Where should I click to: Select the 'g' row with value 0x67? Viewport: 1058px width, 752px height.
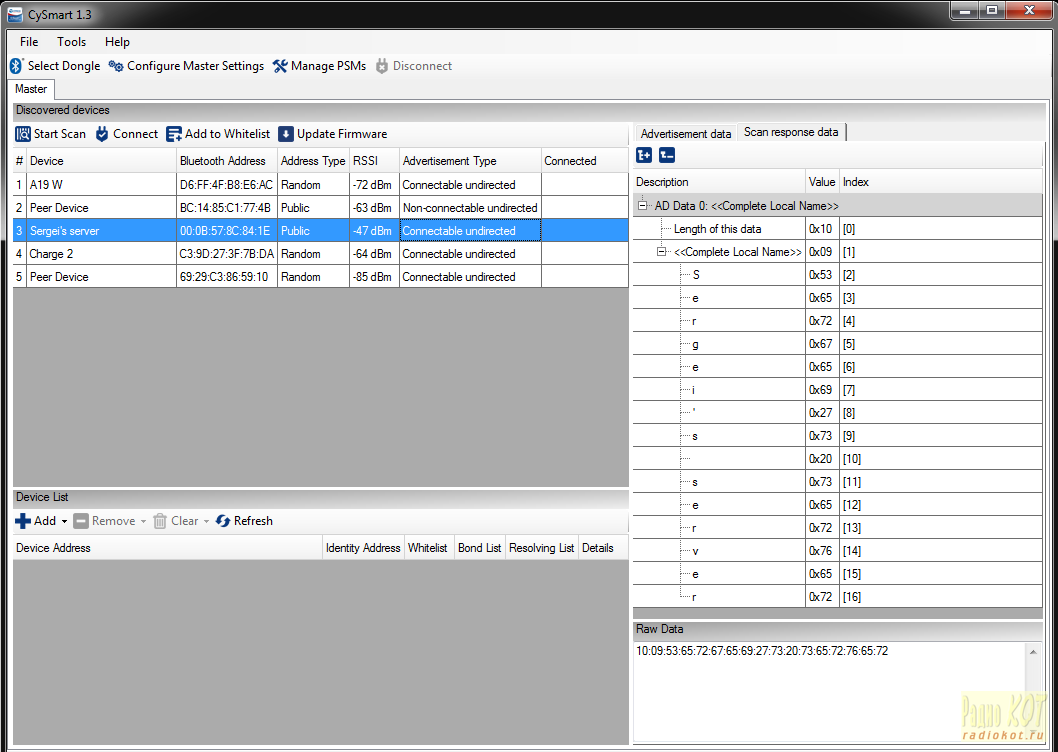click(x=837, y=344)
